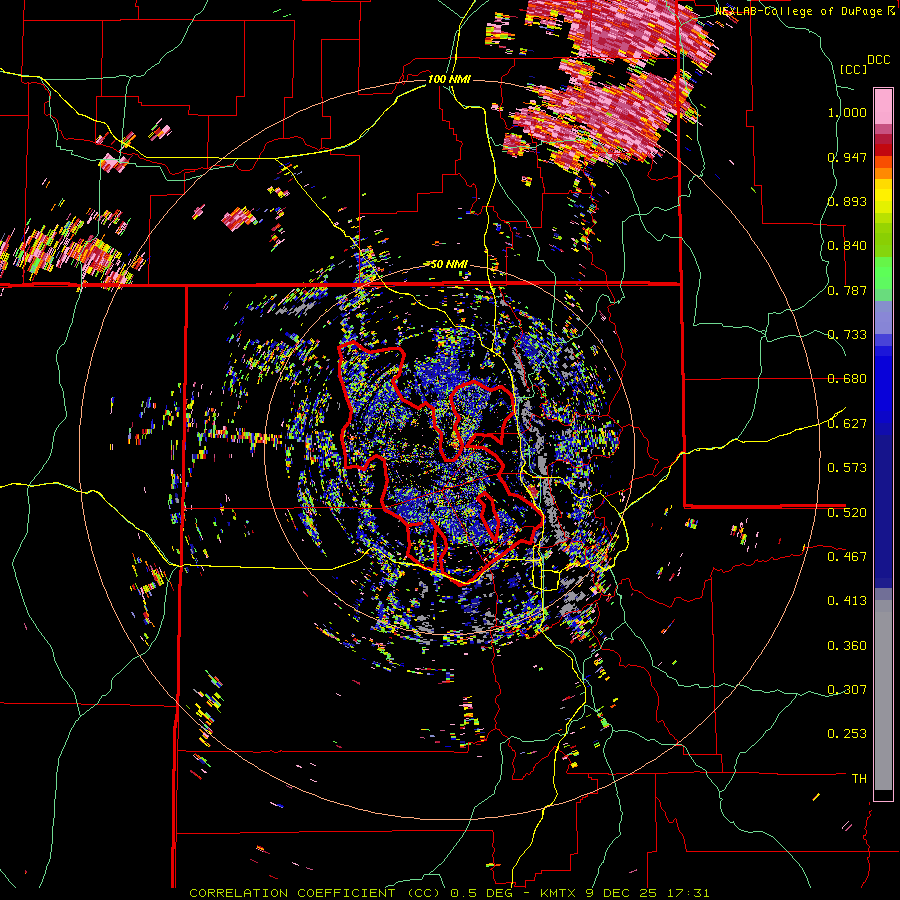The image size is (900, 900).
Task: Select the 0.947 scale value
Action: tap(847, 157)
